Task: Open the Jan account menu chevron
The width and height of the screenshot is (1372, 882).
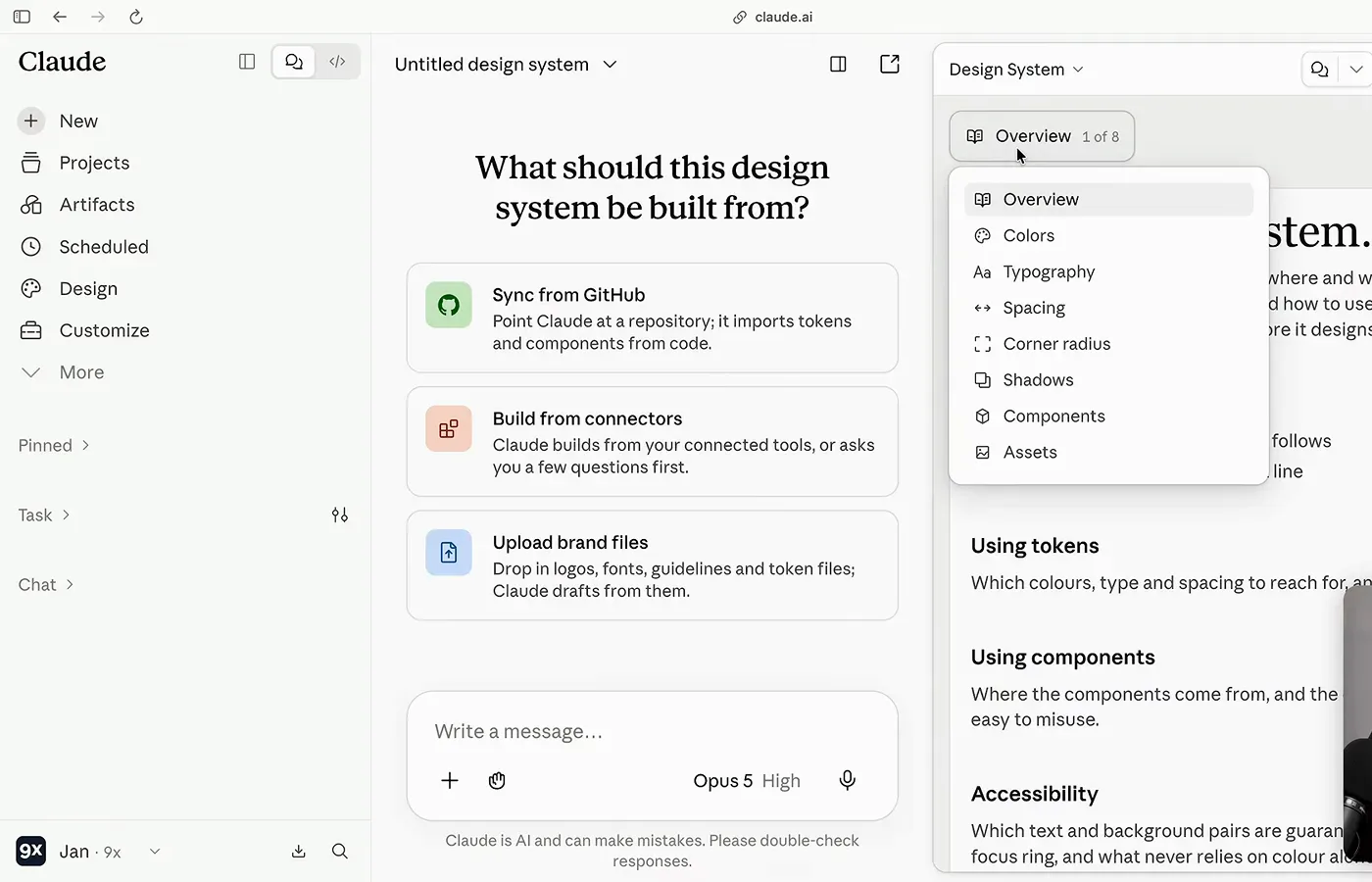Action: 155,852
